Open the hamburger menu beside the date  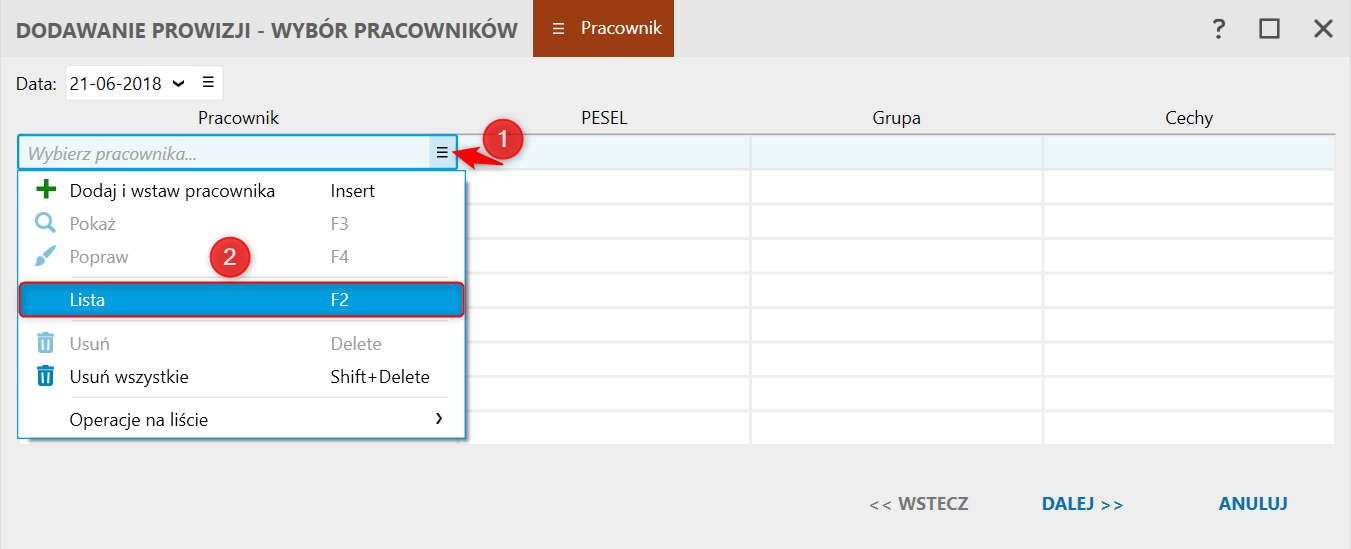coord(208,83)
